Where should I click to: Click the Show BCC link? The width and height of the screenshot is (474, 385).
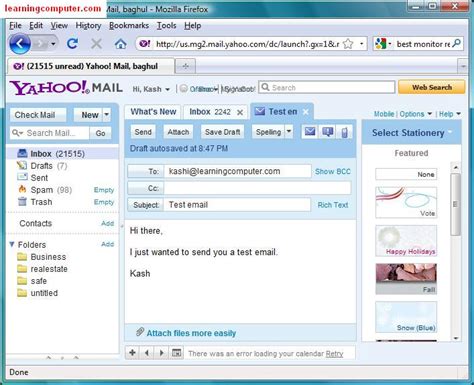(333, 171)
